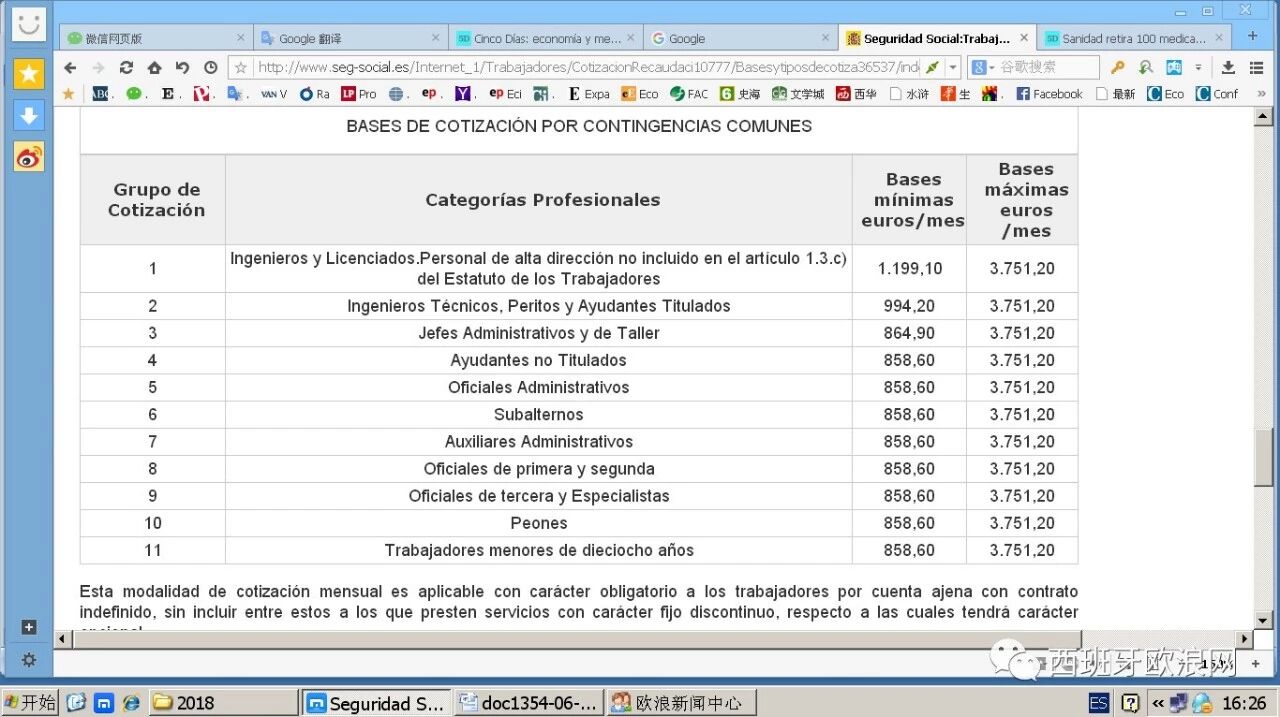Screen dimensions: 1280x717
Task: Open the 文学城 bookmark
Action: pos(797,94)
